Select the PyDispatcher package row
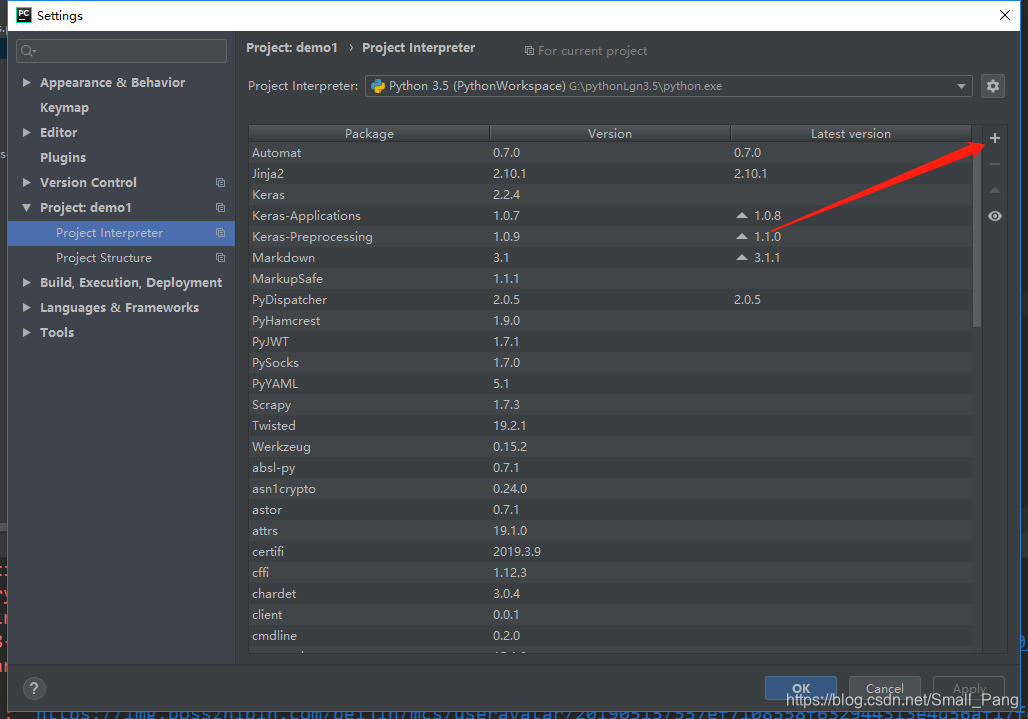The height and width of the screenshot is (719, 1028). 610,300
